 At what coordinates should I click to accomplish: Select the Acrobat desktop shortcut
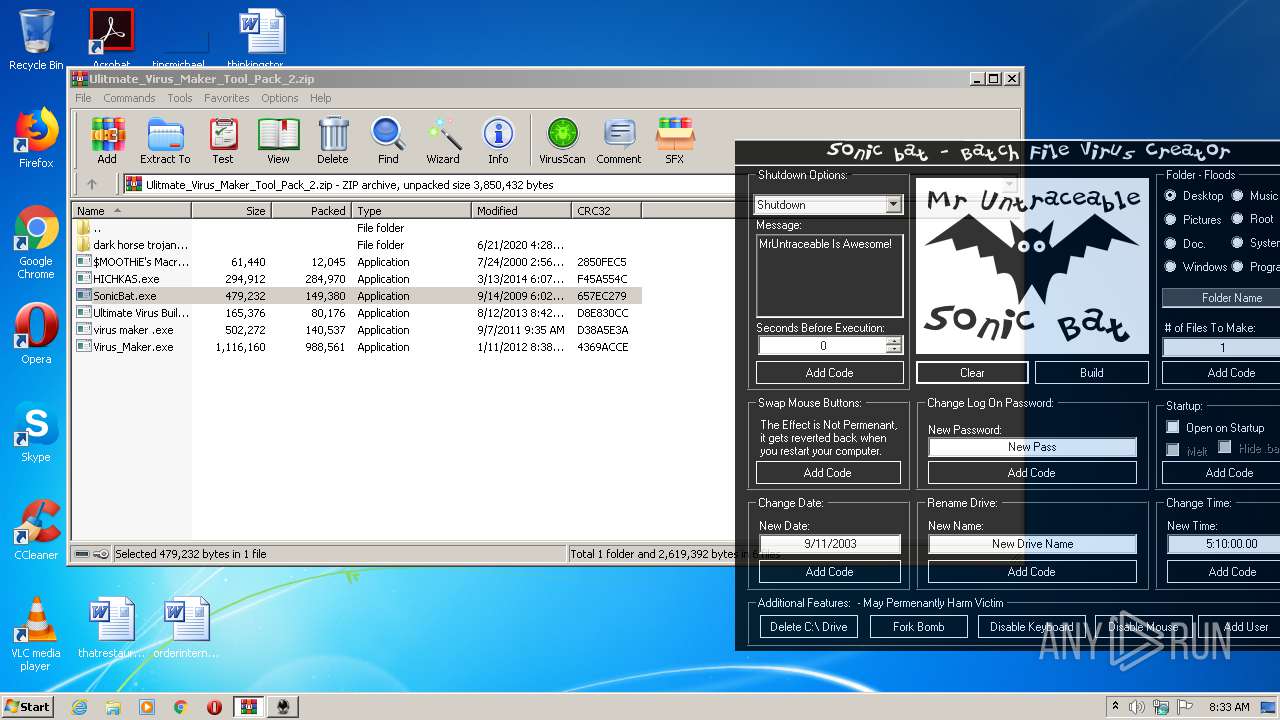[x=112, y=40]
